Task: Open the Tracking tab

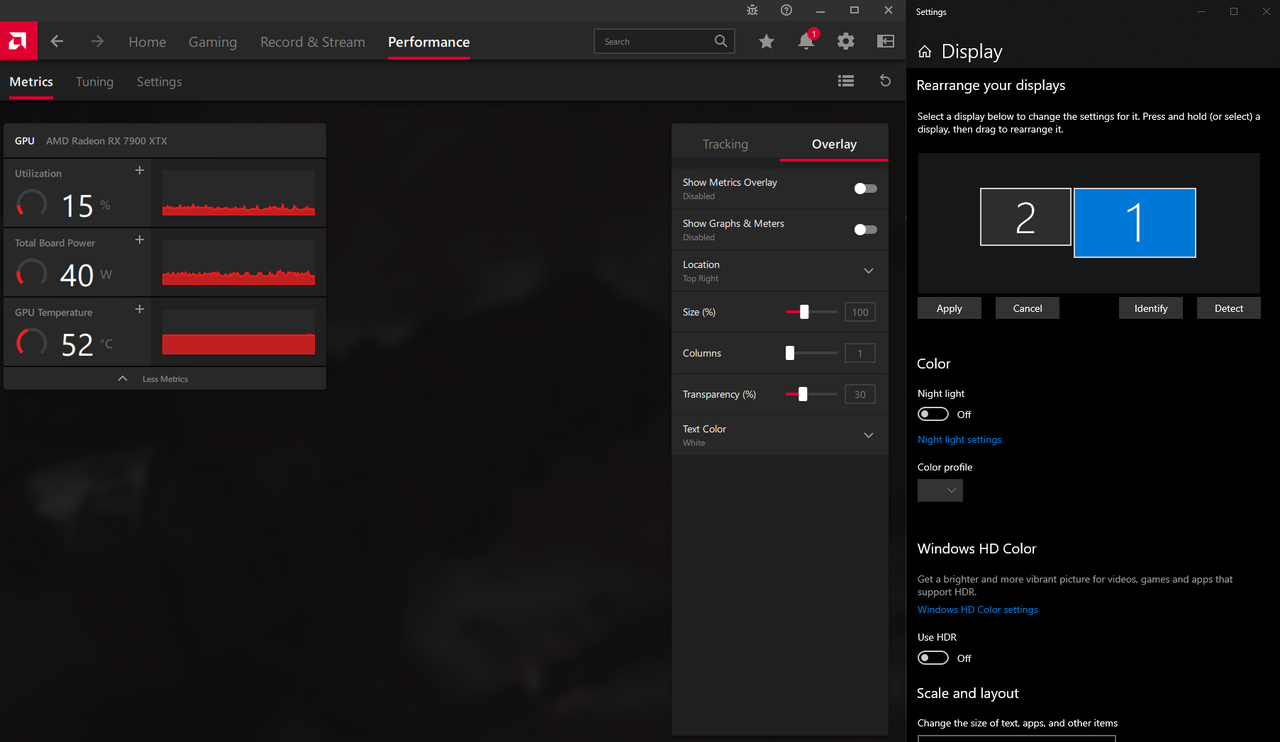Action: [x=725, y=144]
